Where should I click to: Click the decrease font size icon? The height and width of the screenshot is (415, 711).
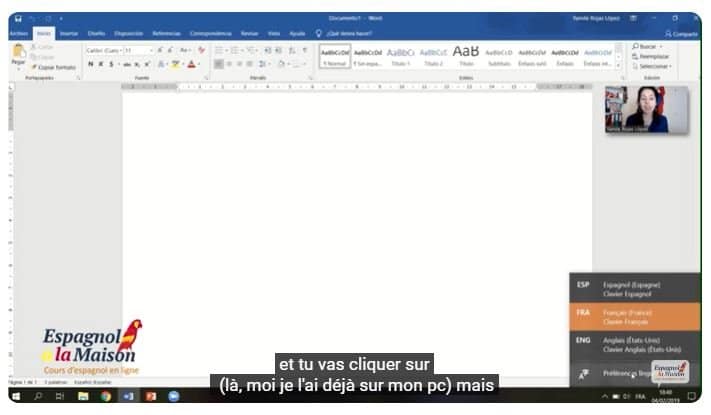click(x=170, y=50)
